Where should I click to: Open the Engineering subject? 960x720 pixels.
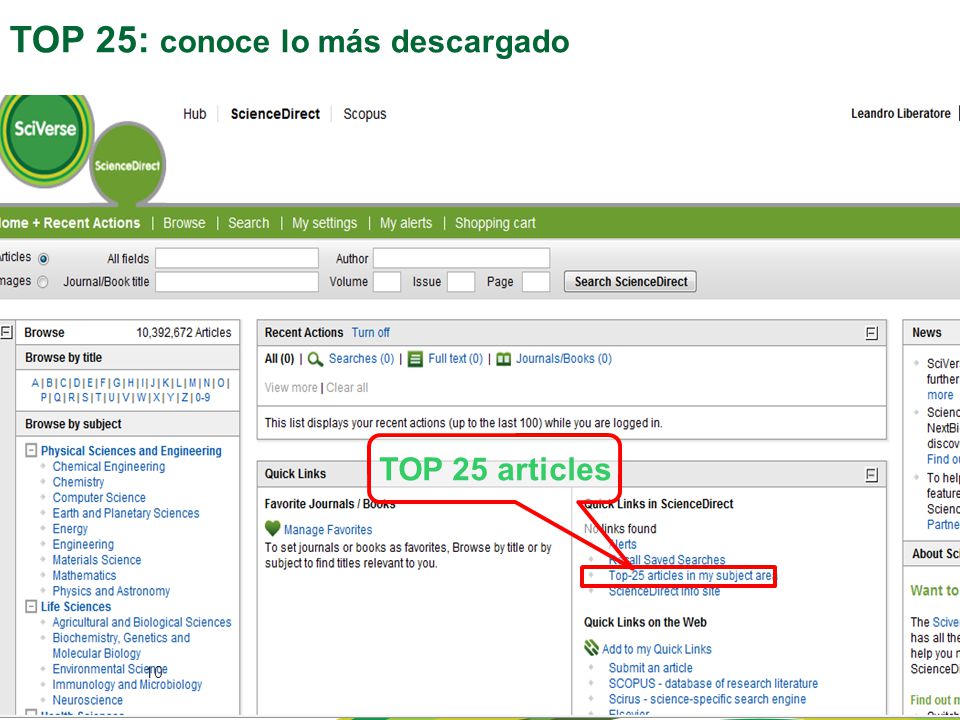tap(83, 544)
